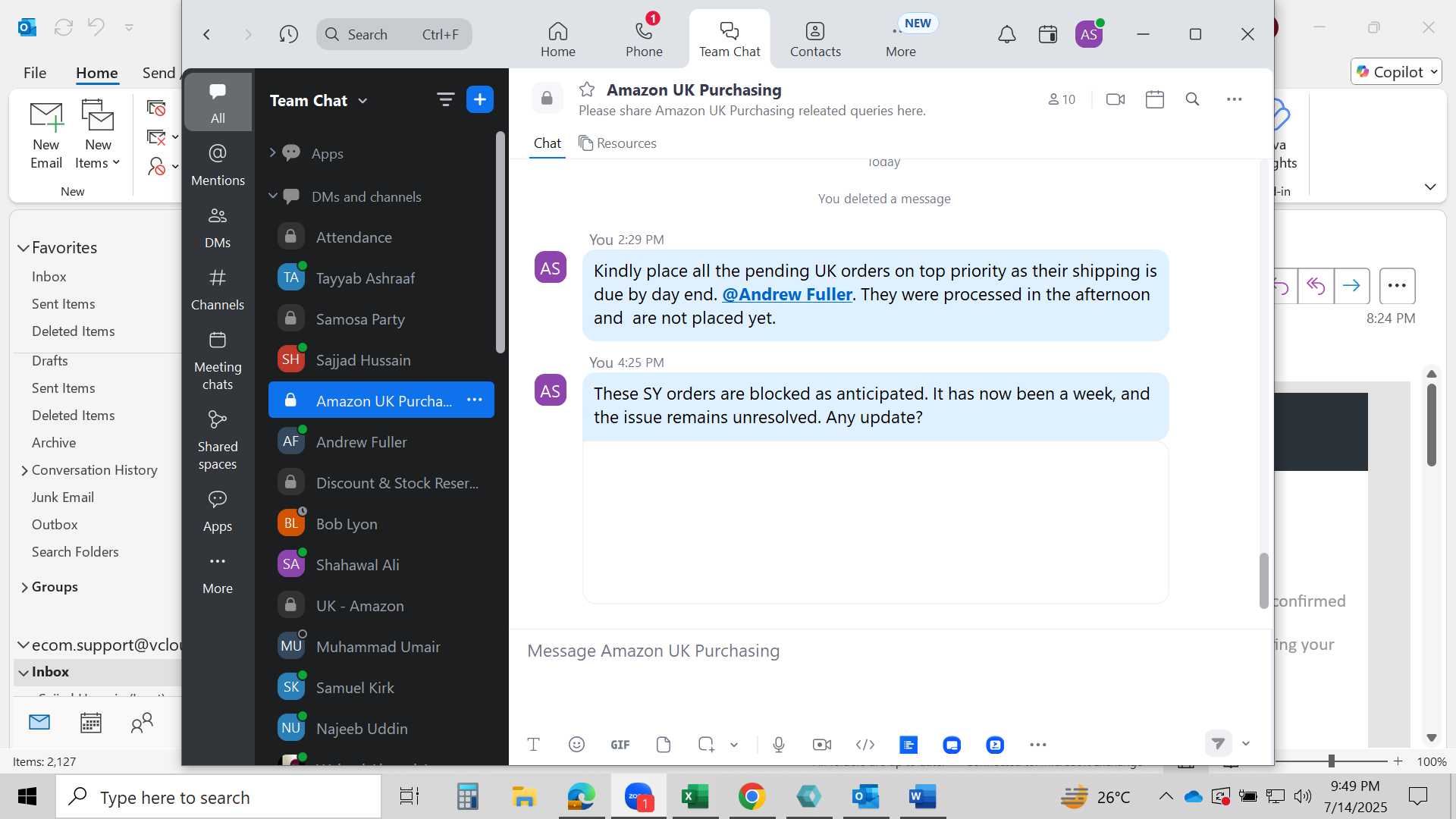Click the send message button
Viewport: 1456px width, 819px height.
pos(1218,744)
